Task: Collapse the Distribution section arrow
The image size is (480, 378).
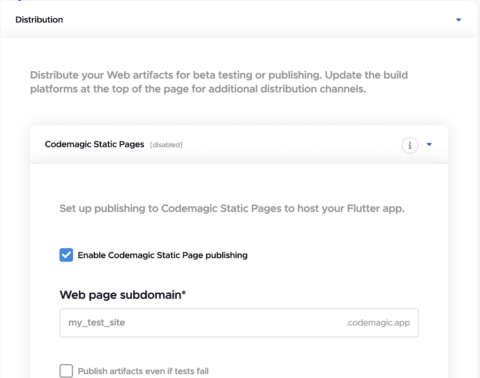Action: pyautogui.click(x=458, y=20)
